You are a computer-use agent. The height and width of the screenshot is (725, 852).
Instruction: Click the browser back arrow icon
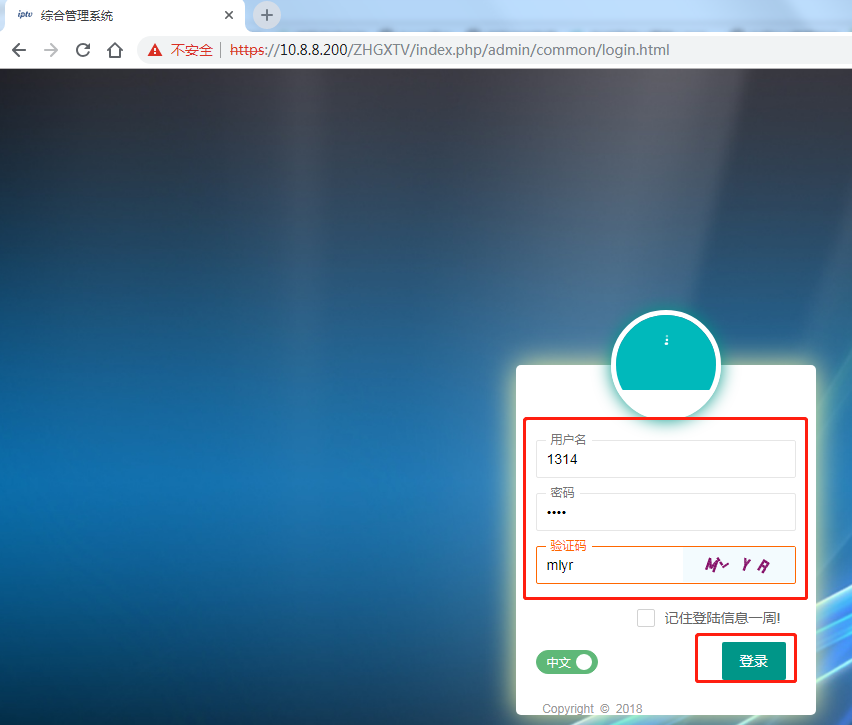tap(18, 49)
